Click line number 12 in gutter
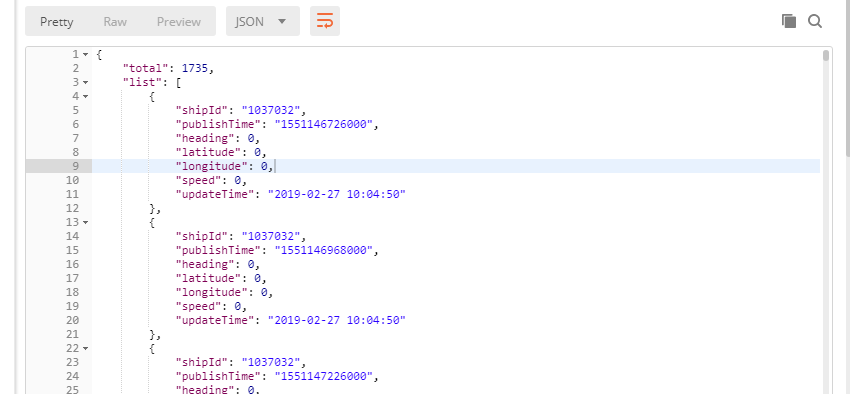This screenshot has width=850, height=394. pos(72,209)
